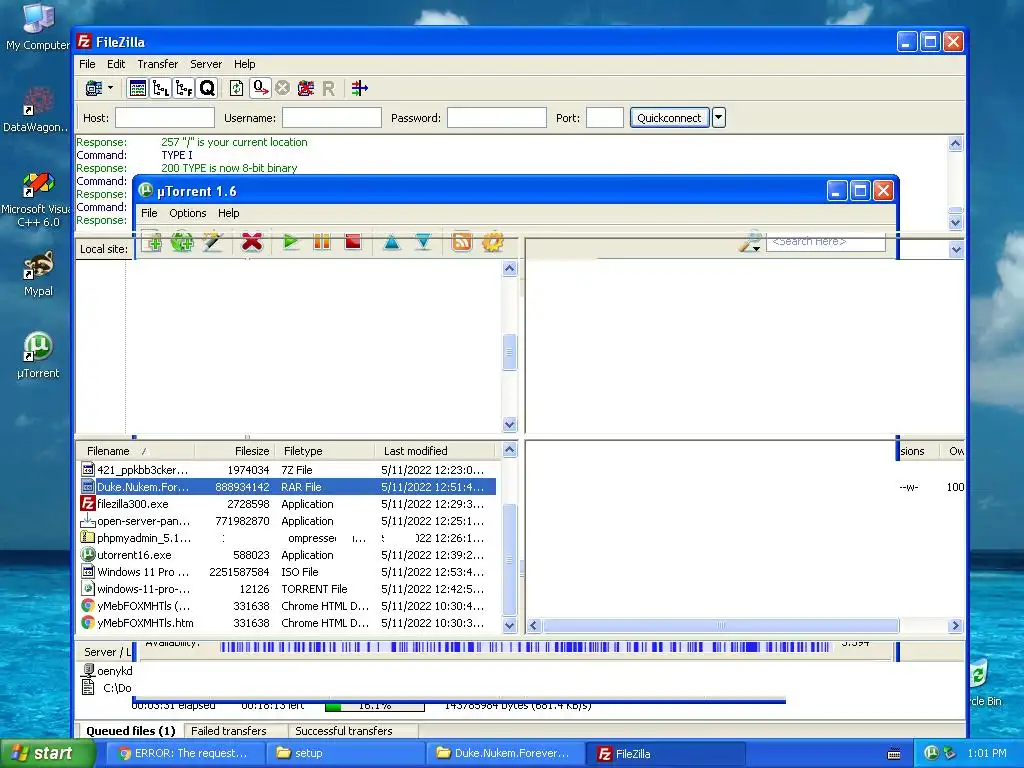1024x768 pixels.
Task: Click the red Stop torrent icon
Action: pyautogui.click(x=353, y=242)
